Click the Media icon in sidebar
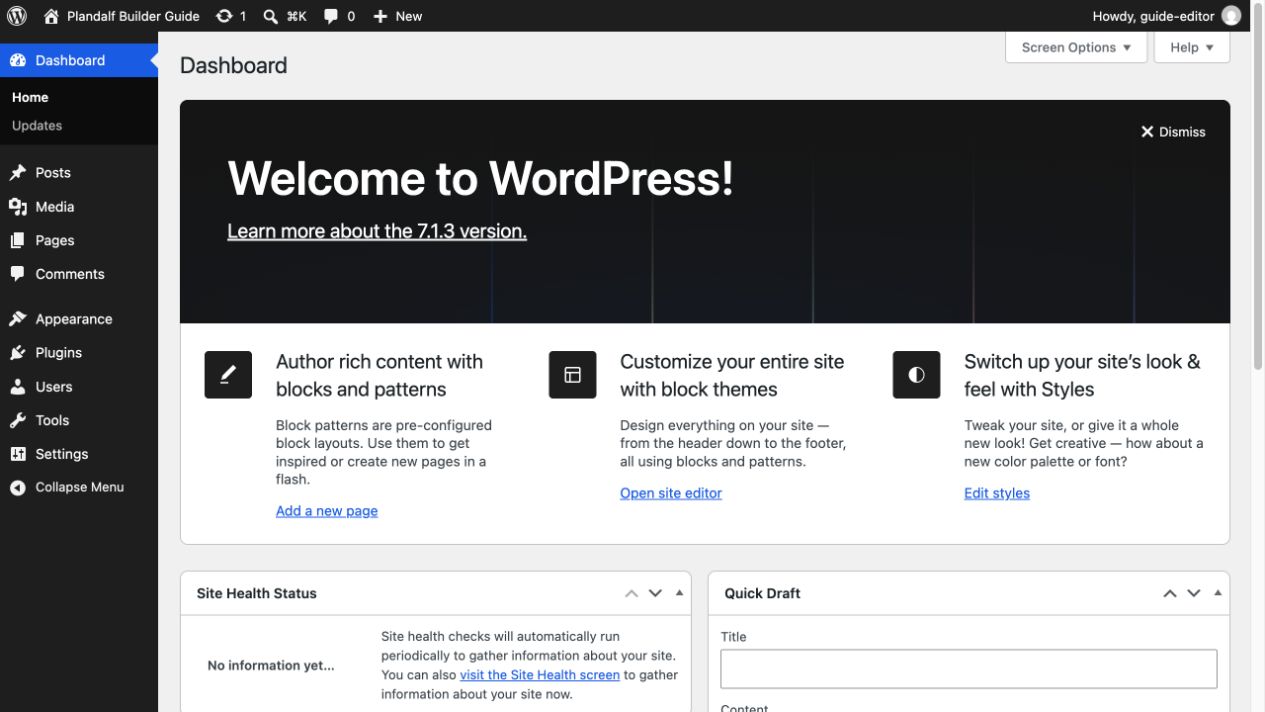 point(18,207)
